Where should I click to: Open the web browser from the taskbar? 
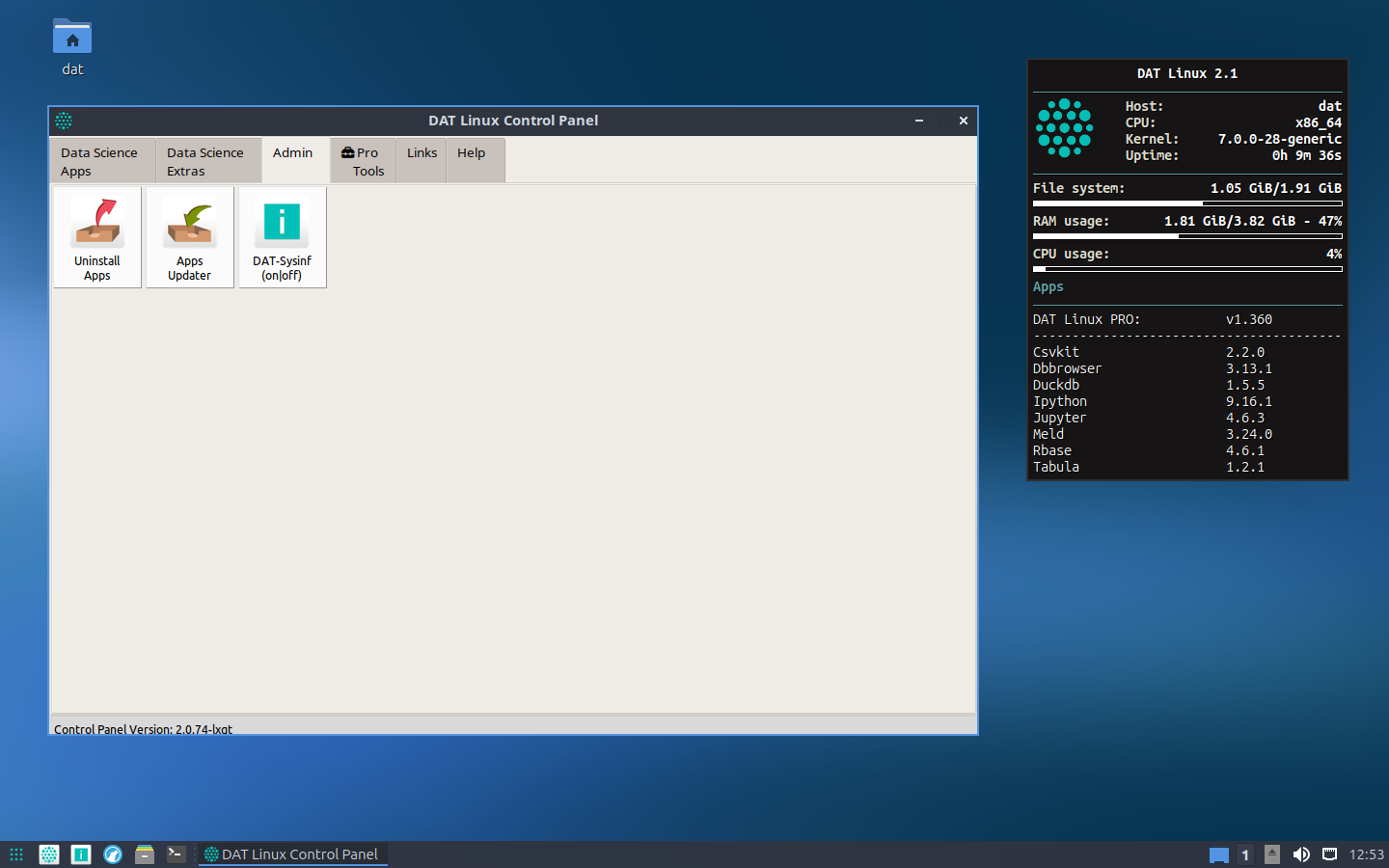pyautogui.click(x=113, y=854)
